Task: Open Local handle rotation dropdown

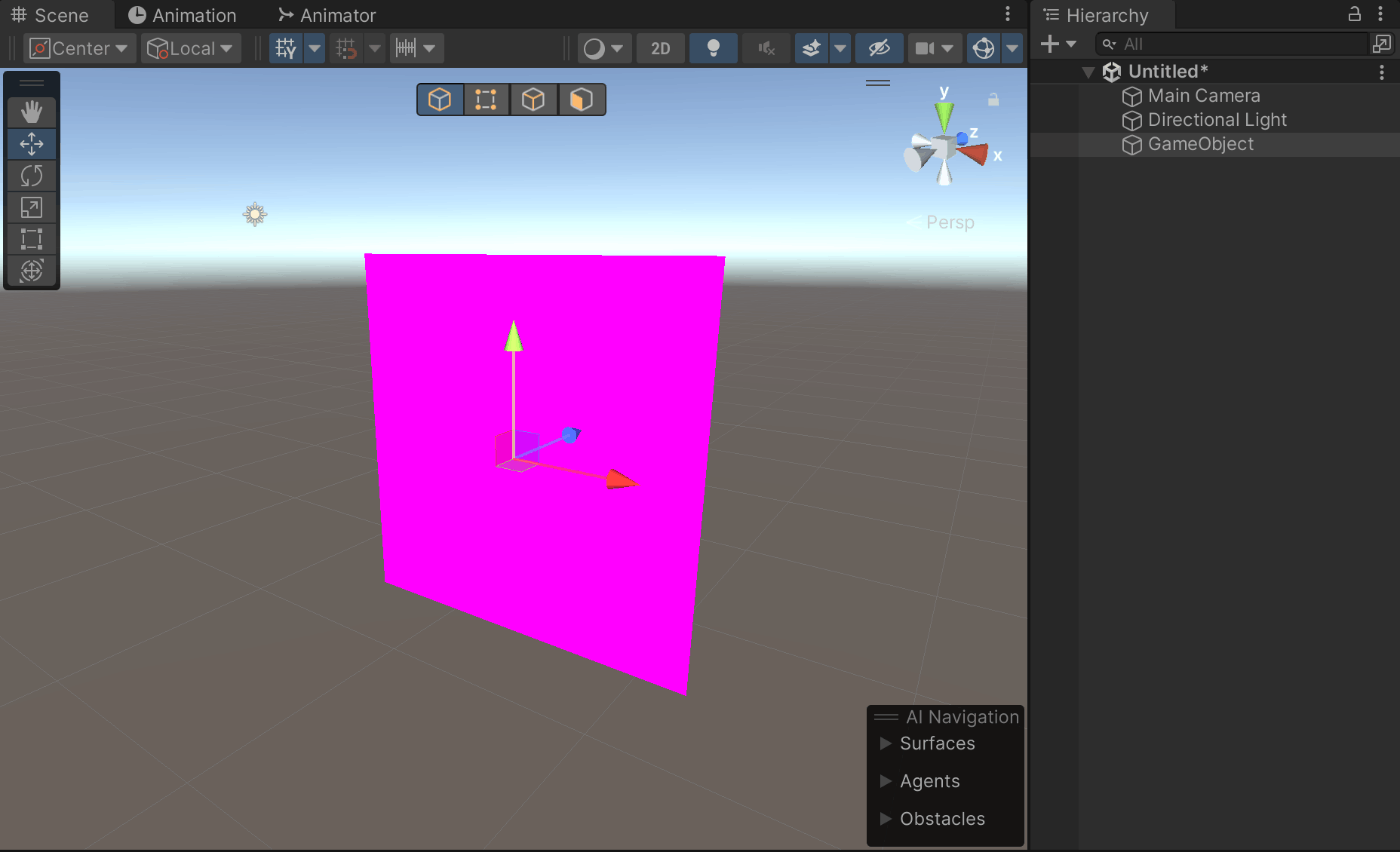Action: click(191, 48)
